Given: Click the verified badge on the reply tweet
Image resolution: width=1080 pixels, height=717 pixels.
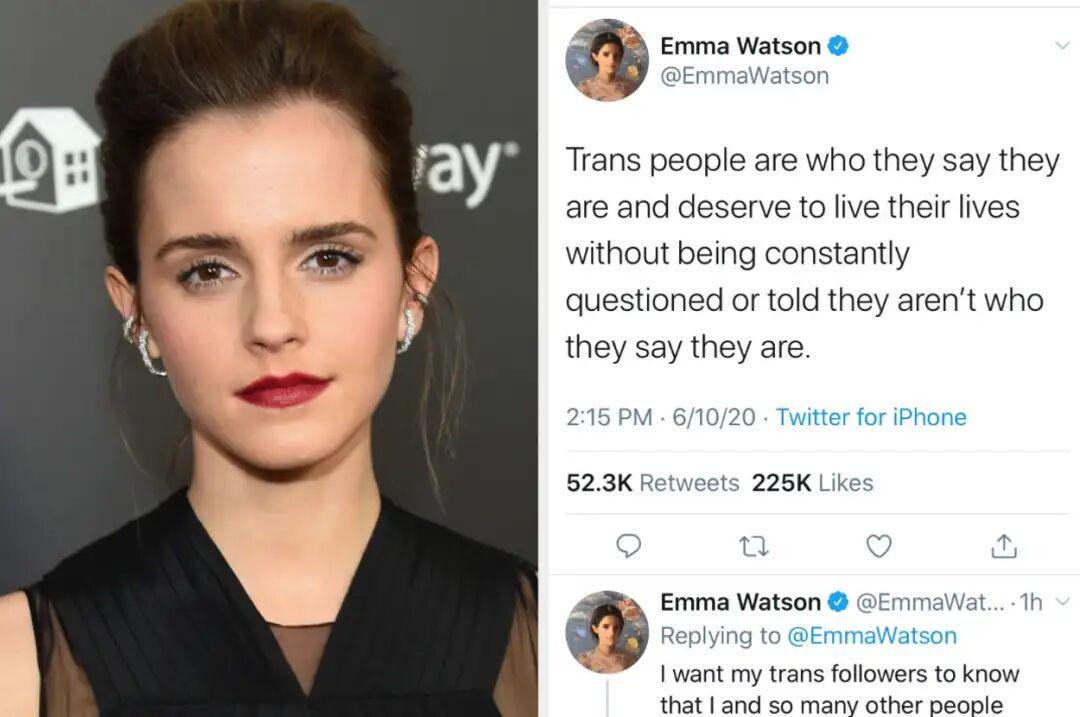Looking at the screenshot, I should point(838,603).
